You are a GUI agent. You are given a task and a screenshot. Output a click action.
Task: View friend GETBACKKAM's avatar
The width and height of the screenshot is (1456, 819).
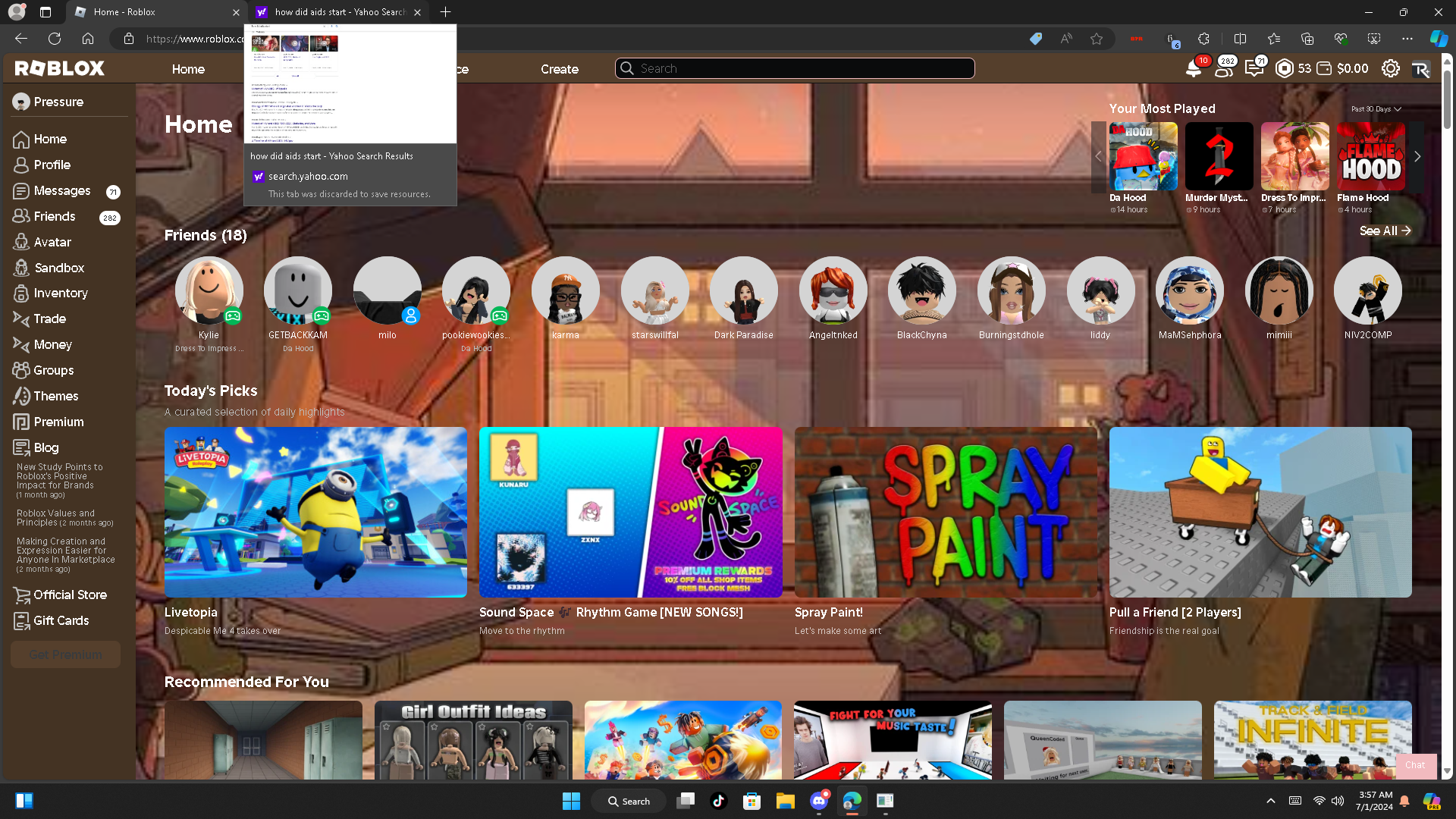tap(298, 290)
